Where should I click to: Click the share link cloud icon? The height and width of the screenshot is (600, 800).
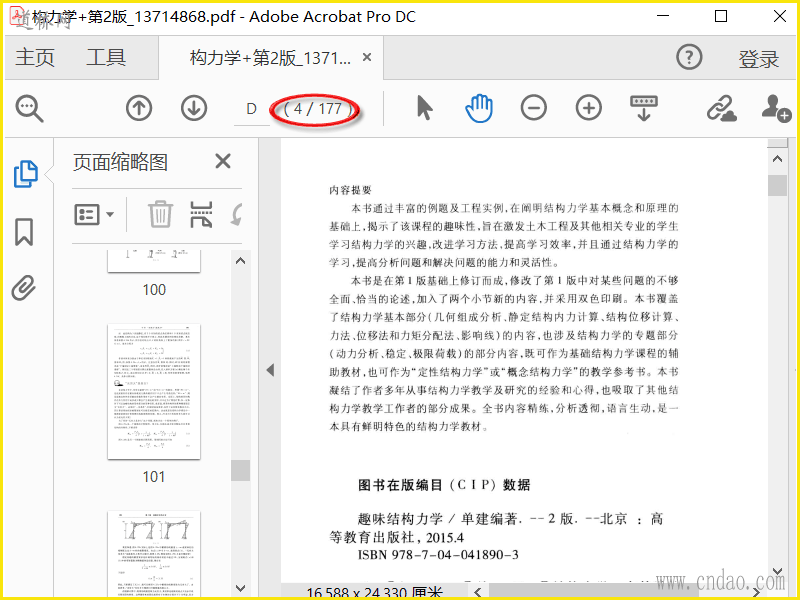click(x=721, y=108)
